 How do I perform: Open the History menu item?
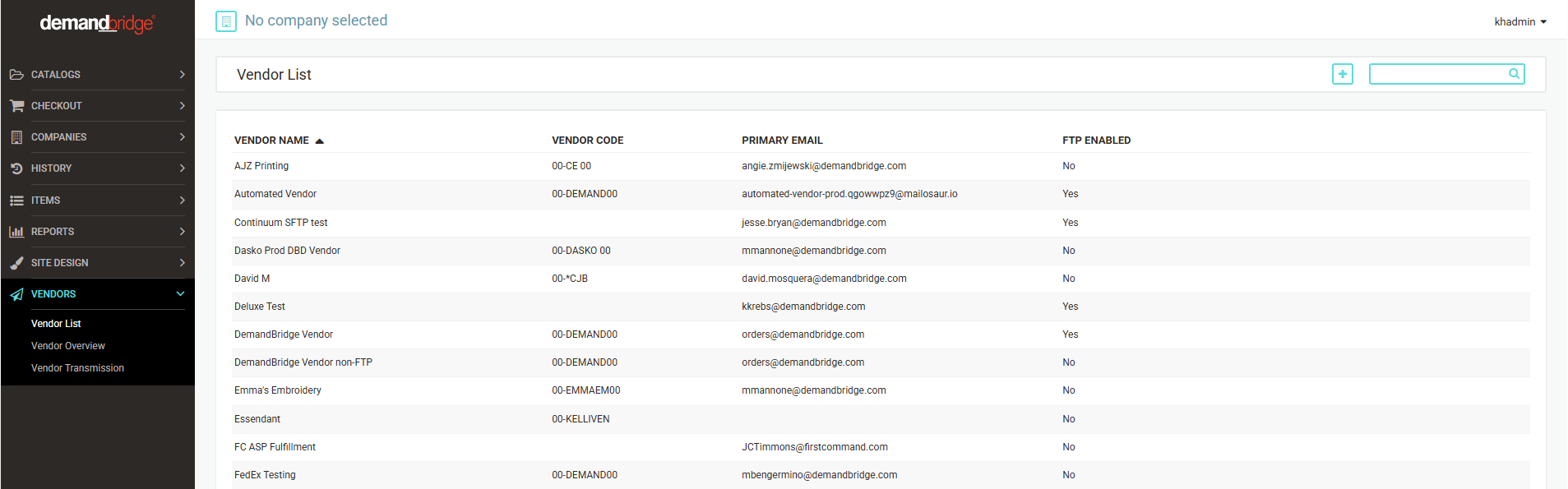tap(97, 168)
